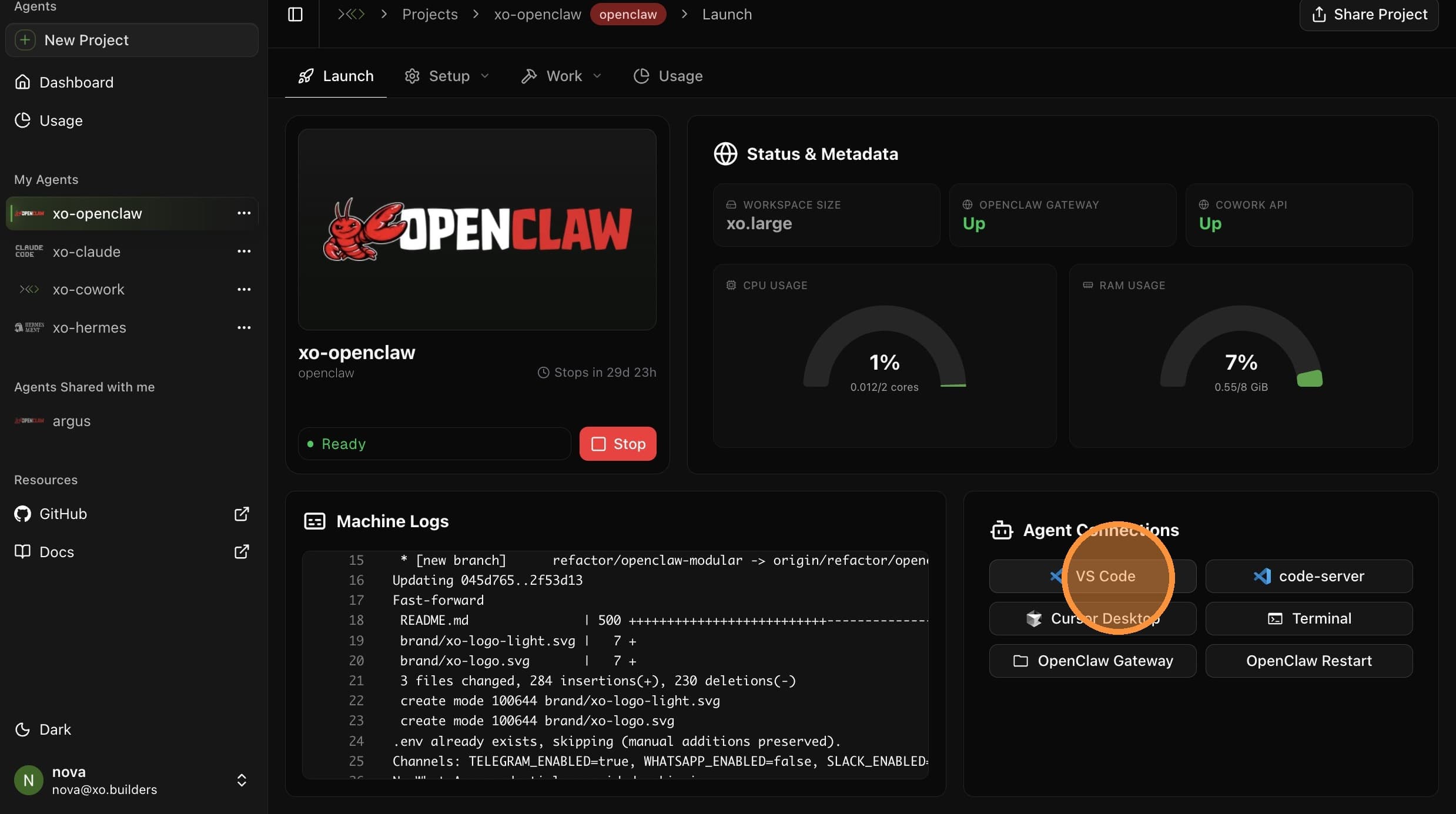Switch to the Usage tab

click(x=668, y=76)
